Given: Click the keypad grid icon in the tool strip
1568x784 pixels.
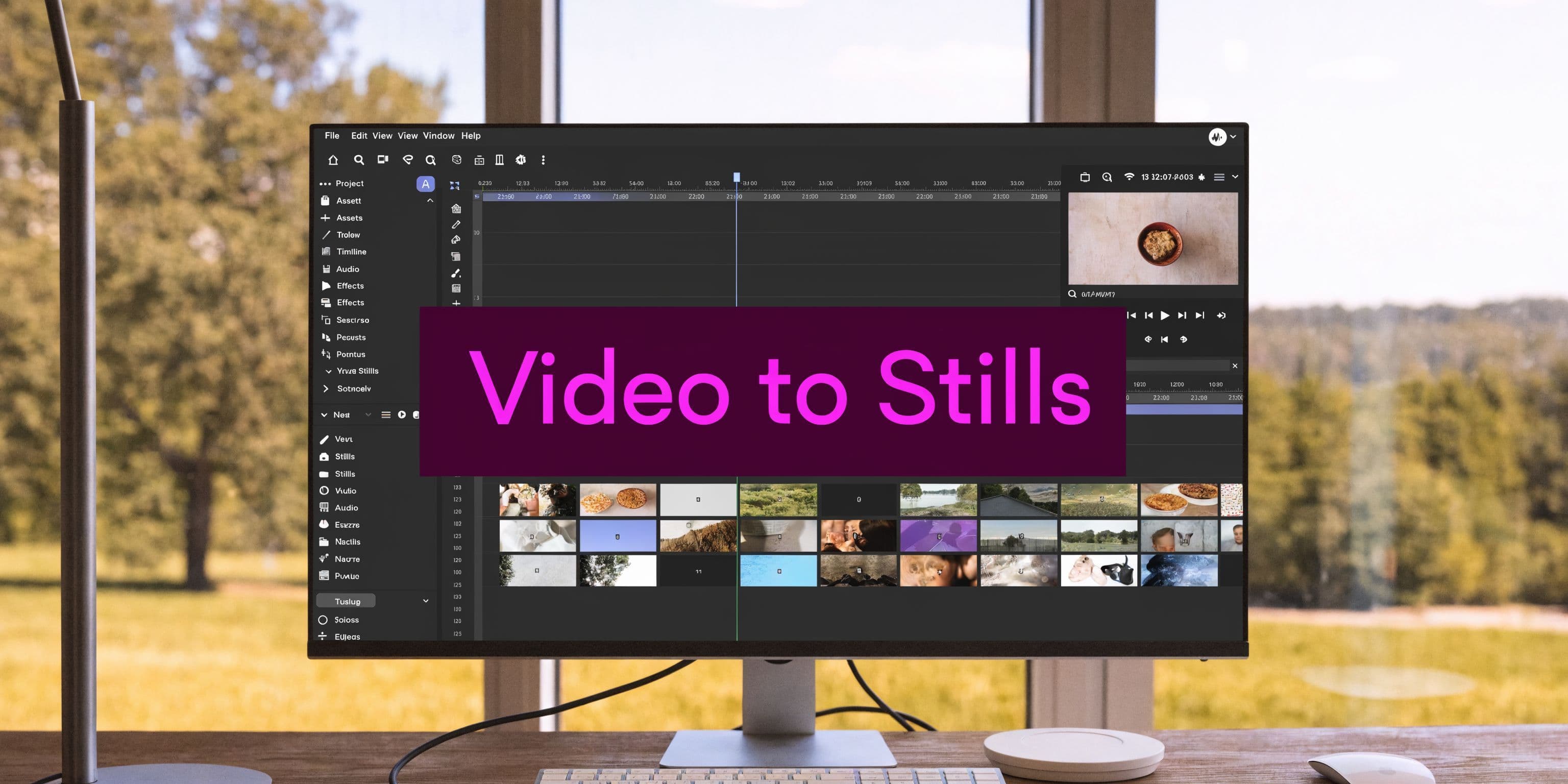Looking at the screenshot, I should click(456, 288).
